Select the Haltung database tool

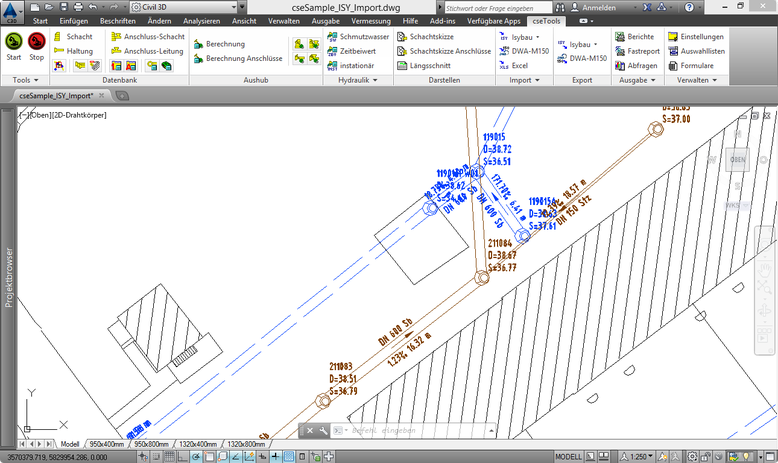pos(73,51)
